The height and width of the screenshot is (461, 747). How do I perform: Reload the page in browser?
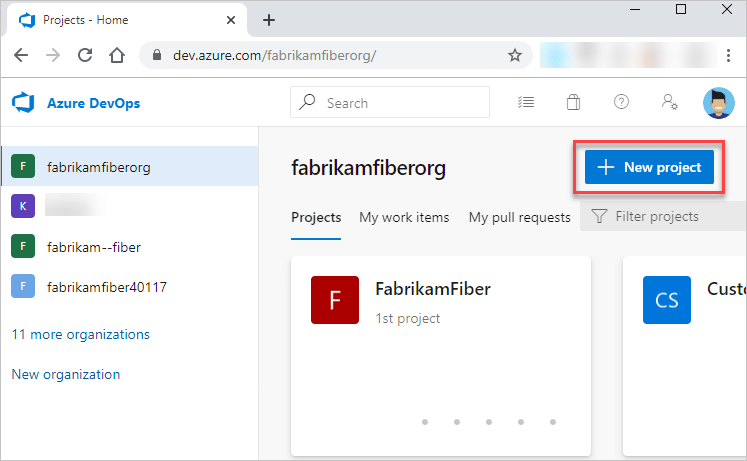click(x=85, y=55)
